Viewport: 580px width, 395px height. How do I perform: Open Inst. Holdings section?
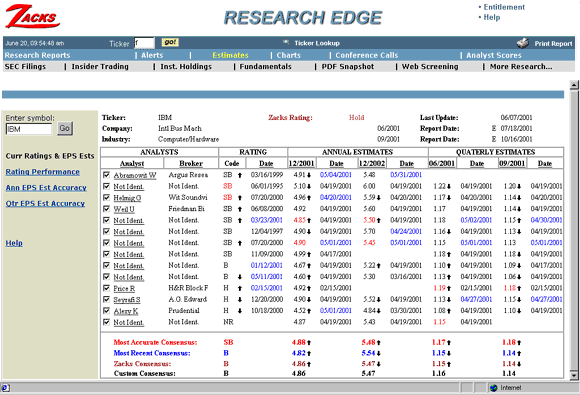(186, 67)
